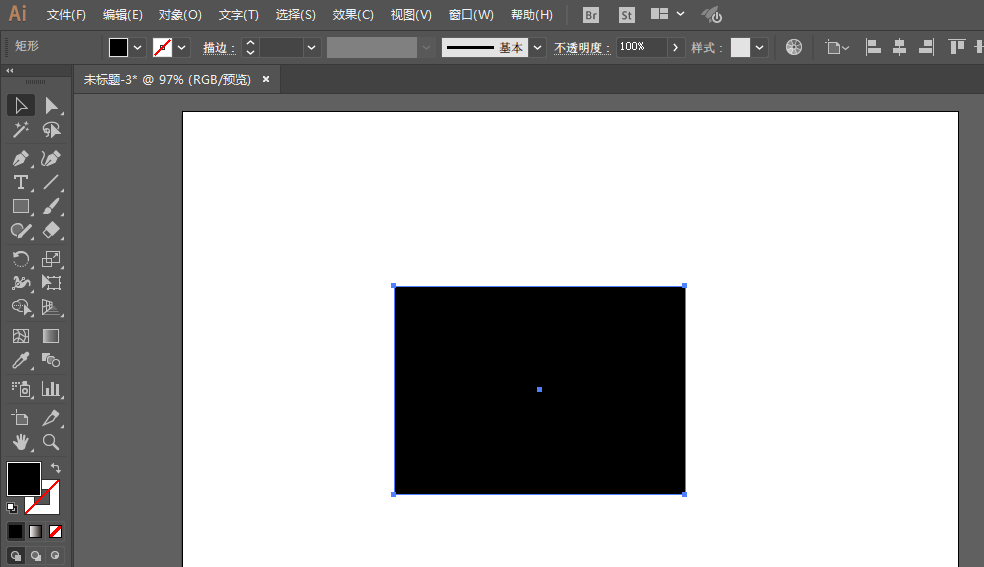Select the Shaper tool

[21, 231]
